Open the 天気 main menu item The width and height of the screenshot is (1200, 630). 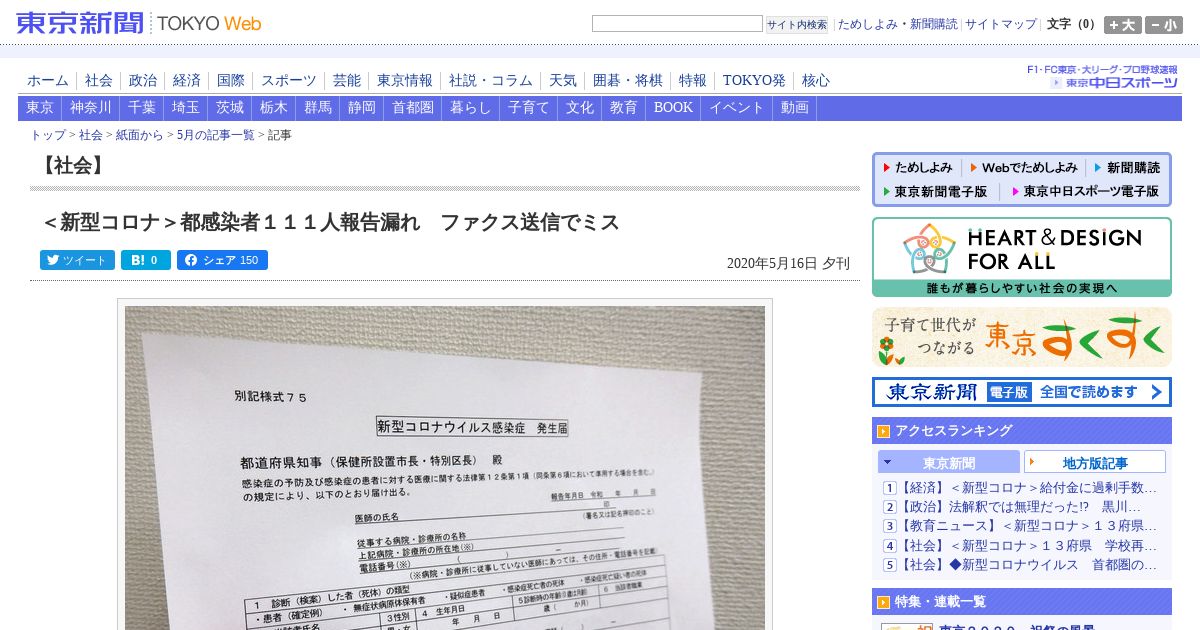[563, 81]
